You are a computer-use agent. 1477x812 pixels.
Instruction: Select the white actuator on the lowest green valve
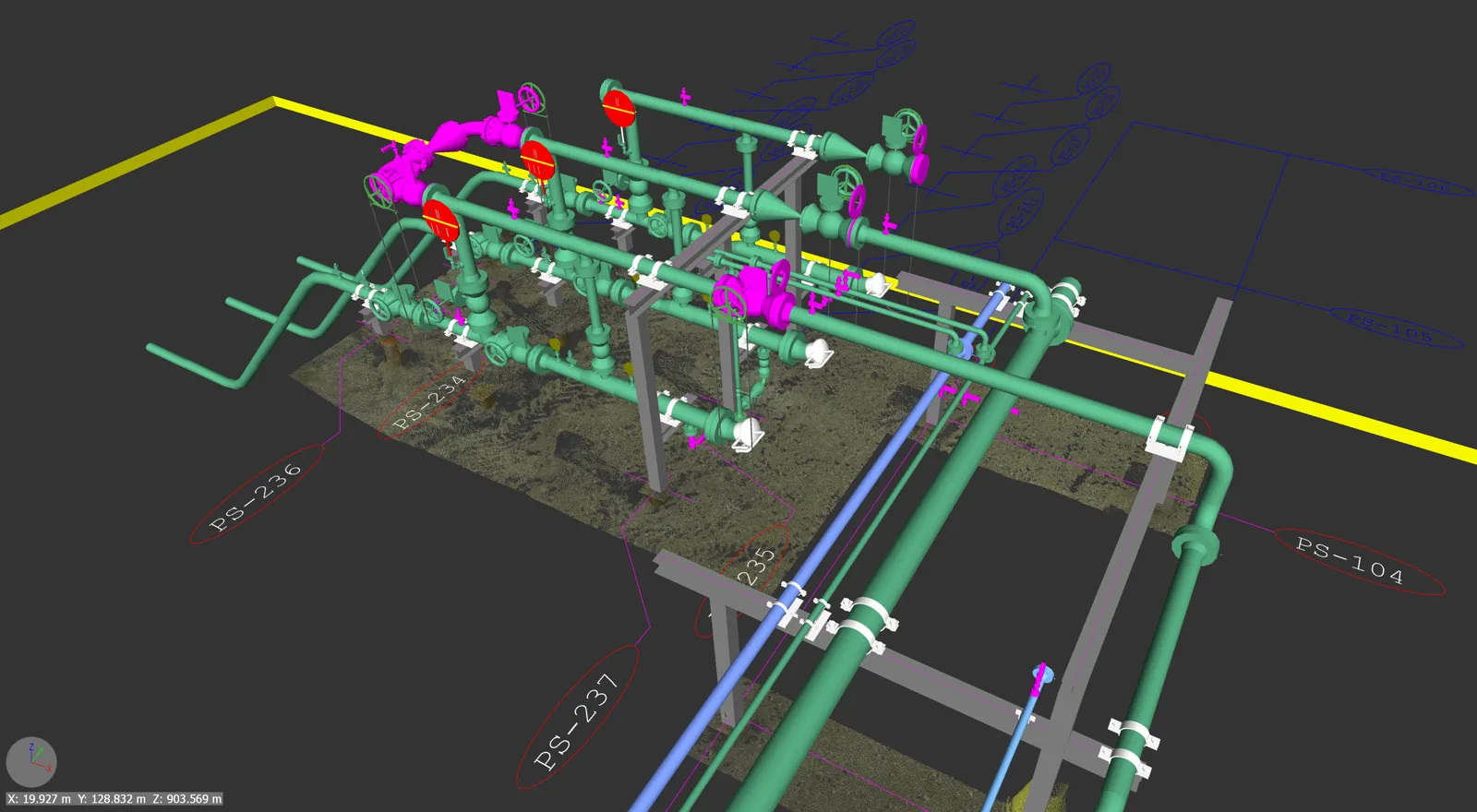tap(747, 434)
